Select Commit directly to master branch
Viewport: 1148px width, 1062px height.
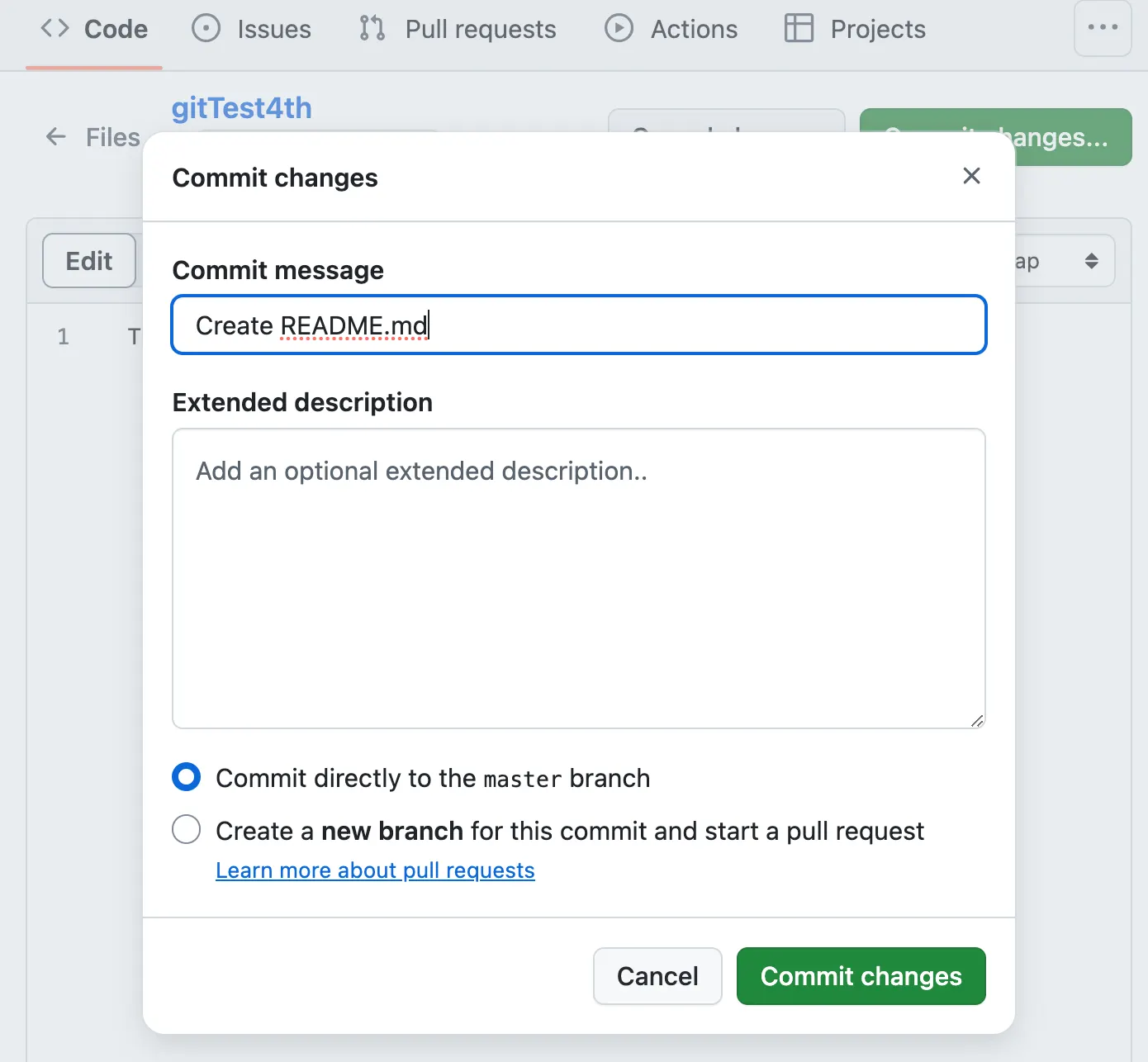(187, 777)
